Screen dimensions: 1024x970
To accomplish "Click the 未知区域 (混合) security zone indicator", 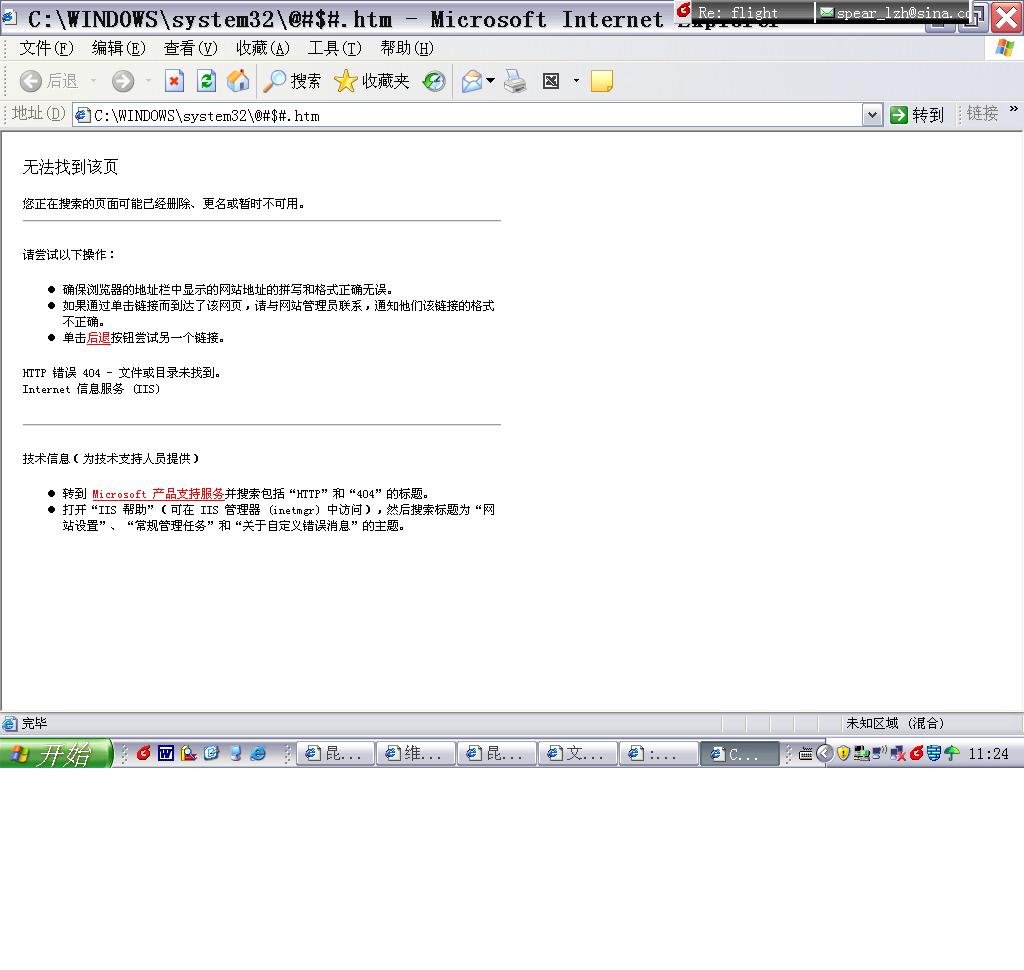I will point(895,723).
